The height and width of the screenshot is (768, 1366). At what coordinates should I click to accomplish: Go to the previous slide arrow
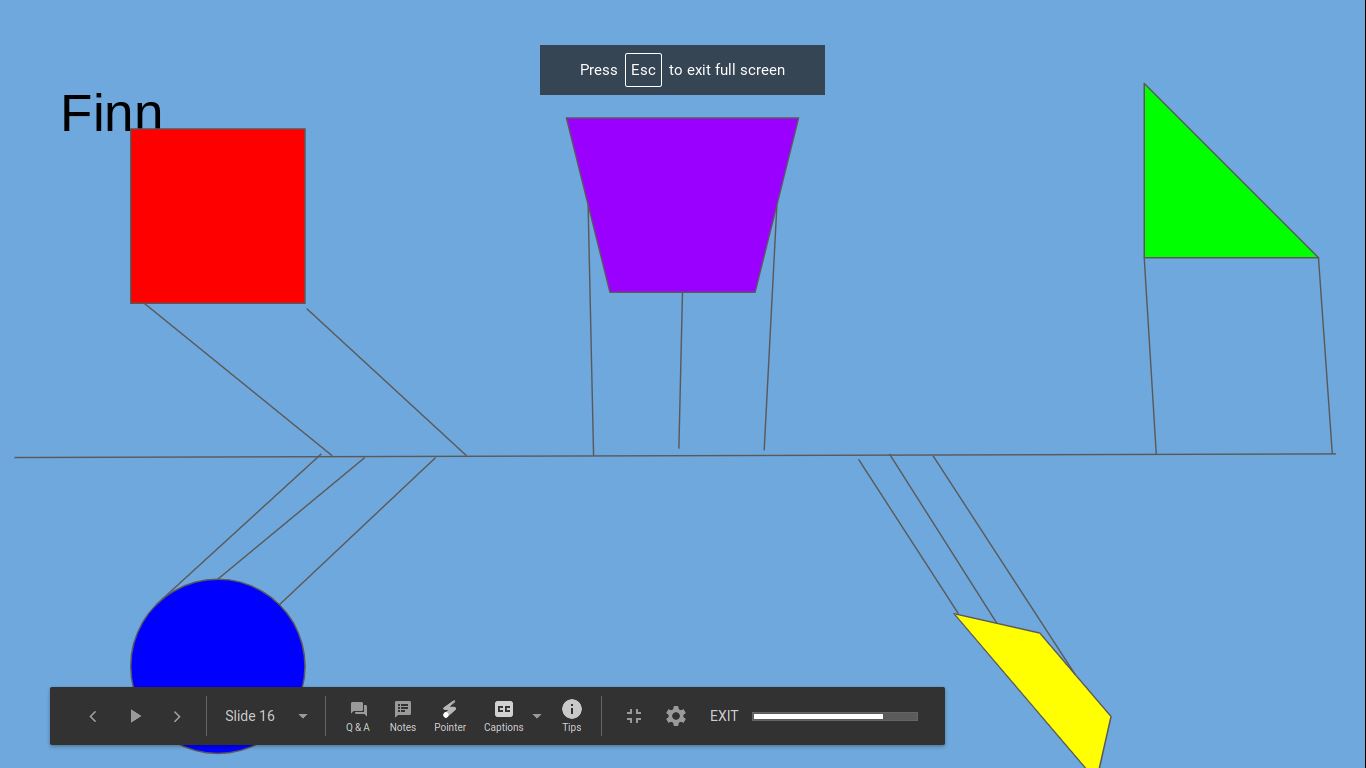[x=93, y=716]
